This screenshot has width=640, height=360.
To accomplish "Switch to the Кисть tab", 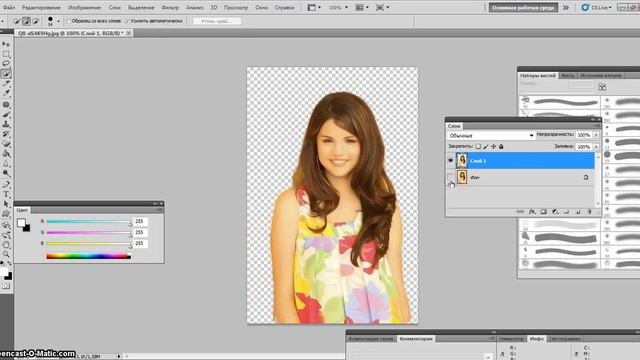I will point(567,76).
